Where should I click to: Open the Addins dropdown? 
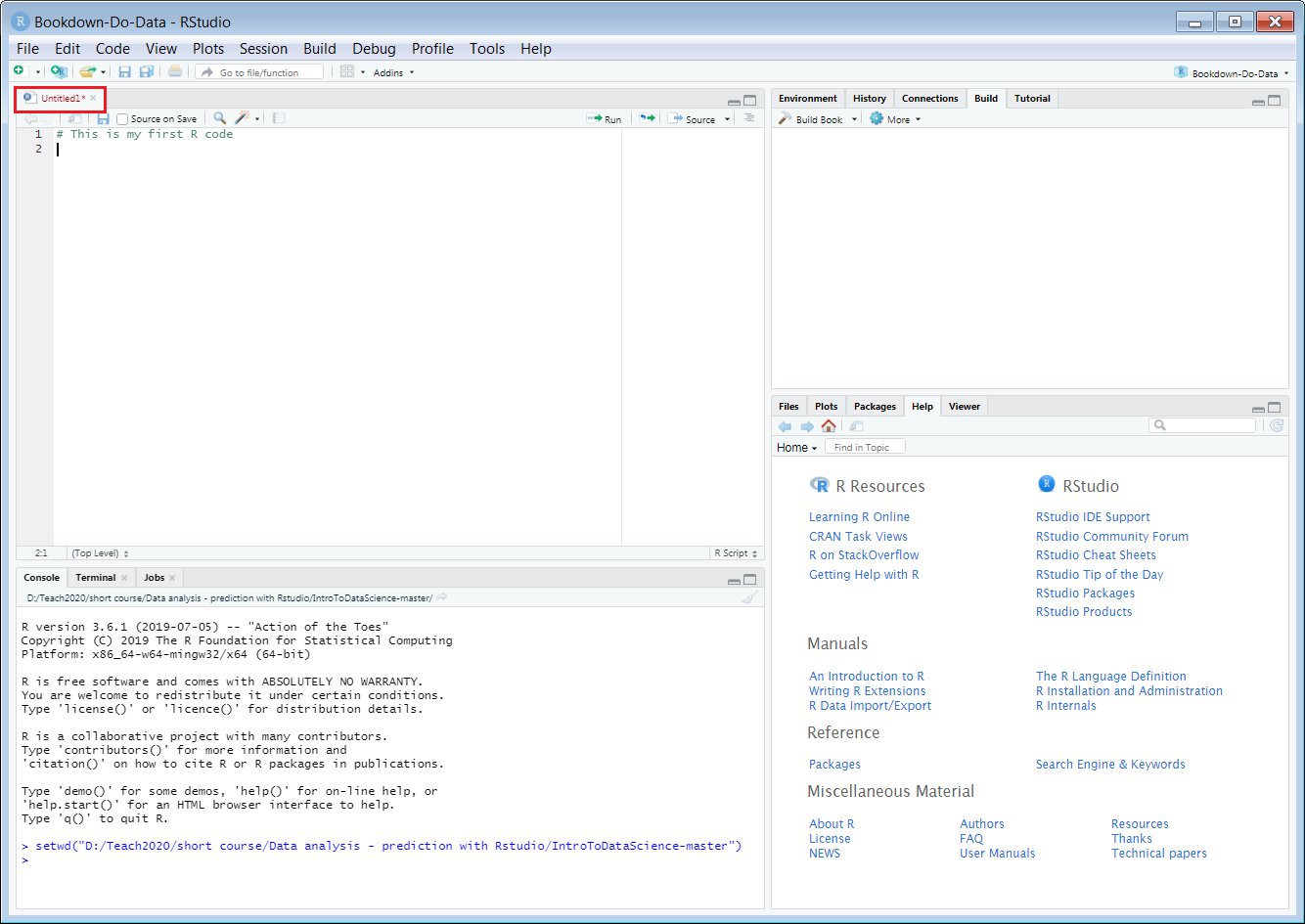pos(390,70)
